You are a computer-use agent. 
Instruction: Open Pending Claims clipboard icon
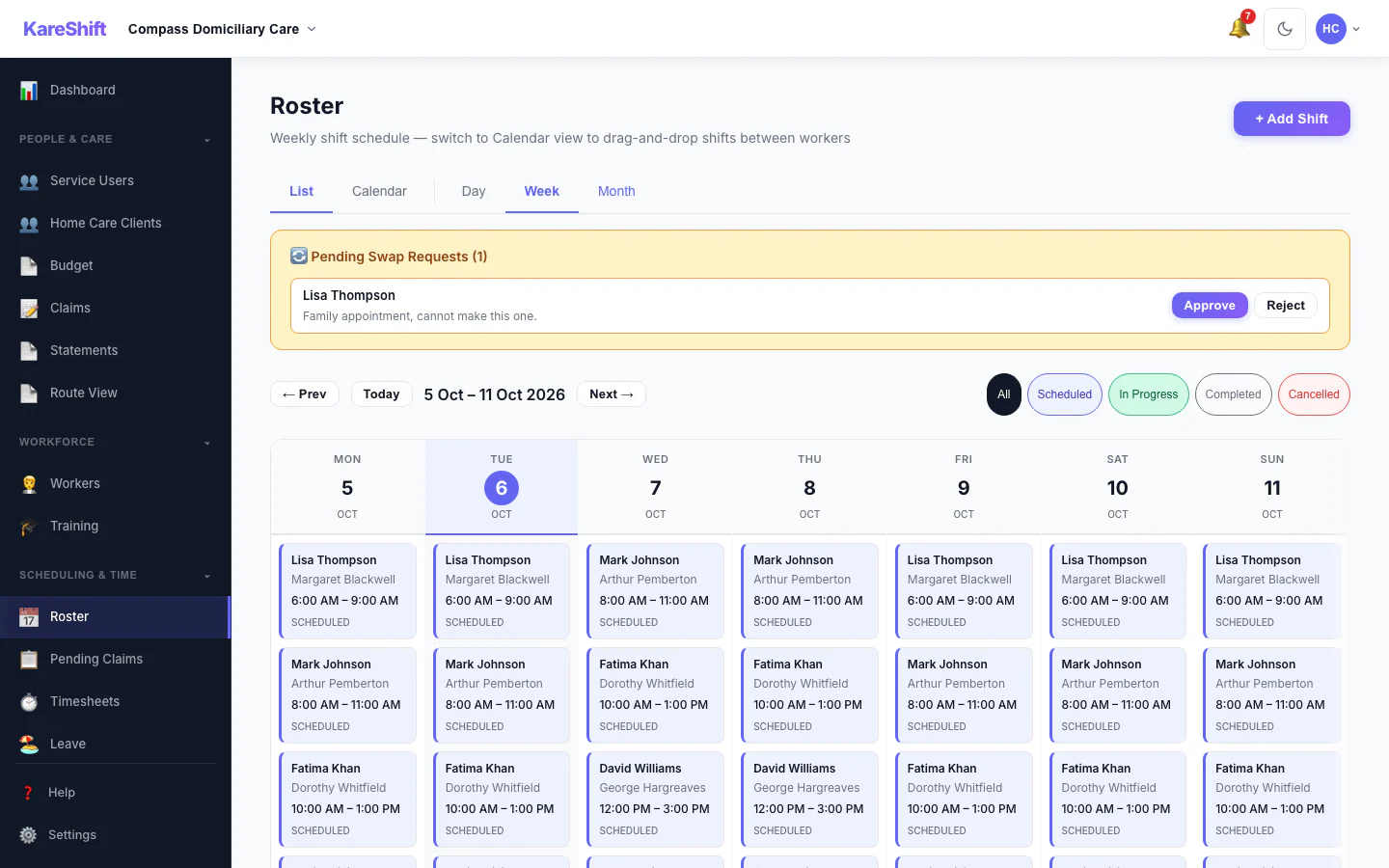point(29,660)
